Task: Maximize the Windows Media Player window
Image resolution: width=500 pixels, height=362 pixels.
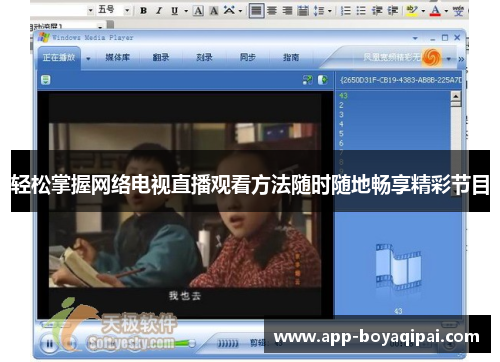Action: [445, 38]
